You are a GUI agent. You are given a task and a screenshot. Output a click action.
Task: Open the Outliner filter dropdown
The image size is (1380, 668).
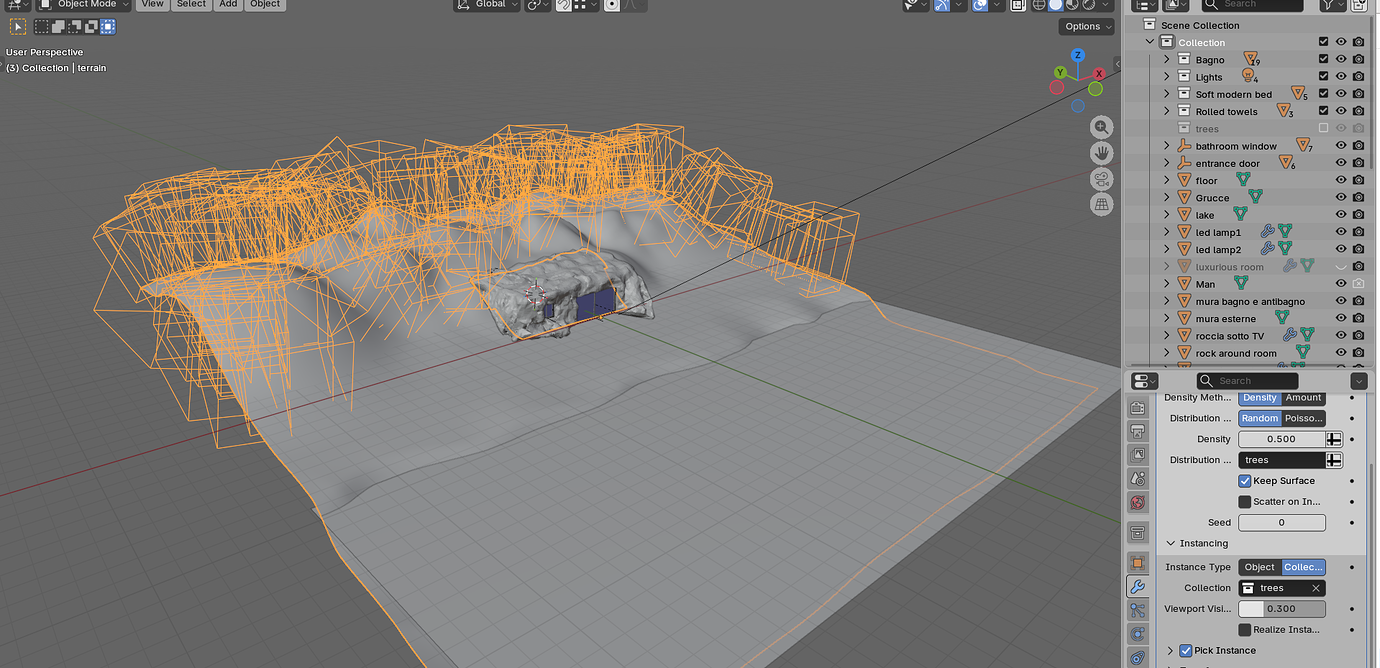pos(1332,5)
